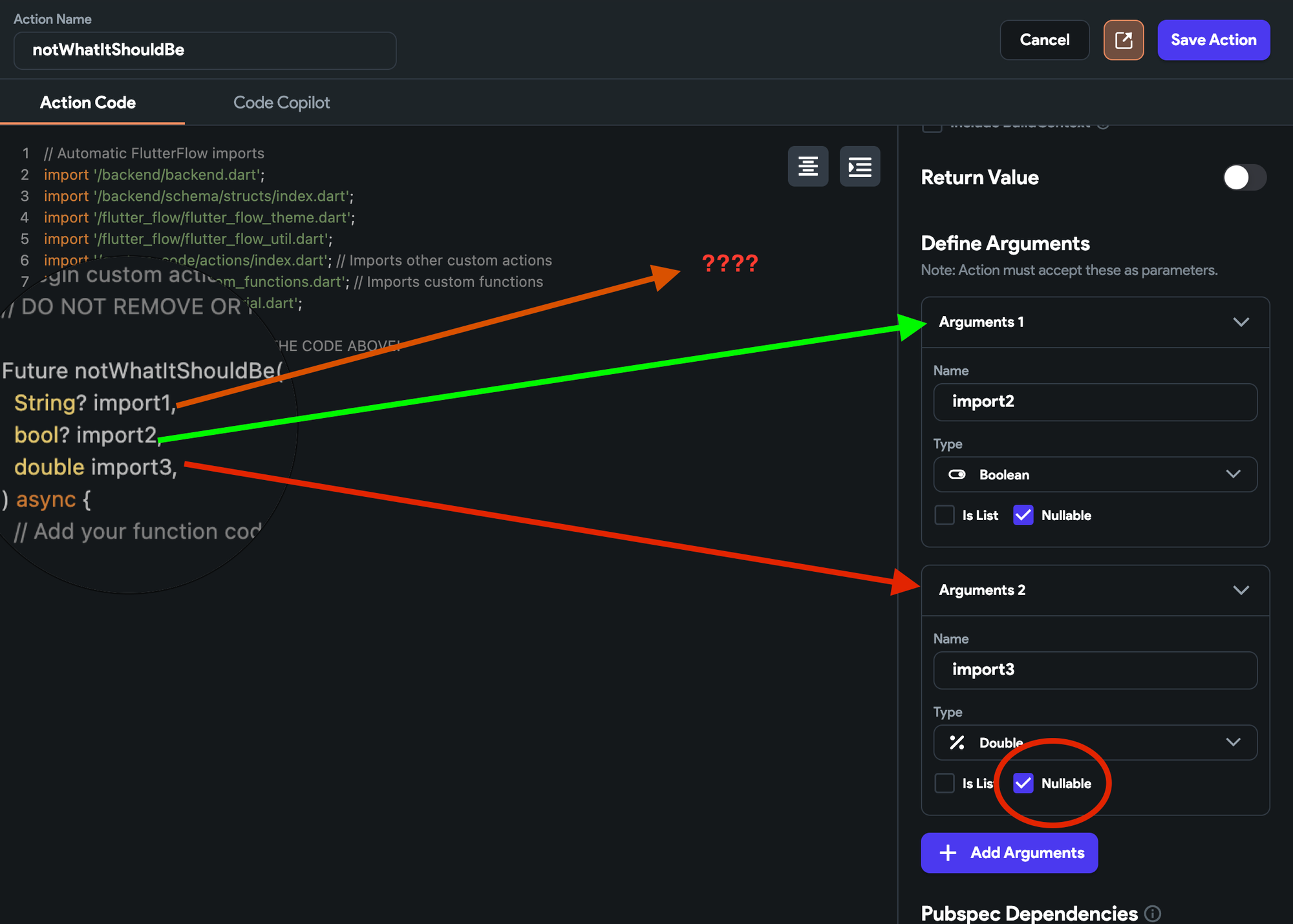Open the action in a new window icon
The height and width of the screenshot is (924, 1293).
click(1124, 40)
